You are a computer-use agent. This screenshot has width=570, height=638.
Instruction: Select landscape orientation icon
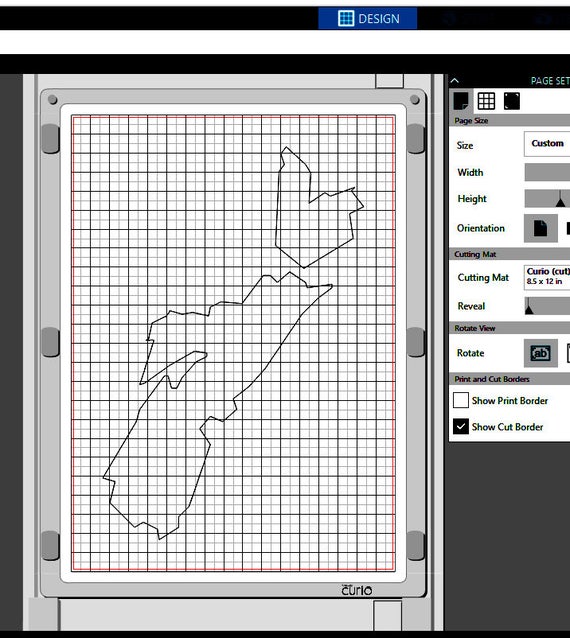(x=567, y=228)
